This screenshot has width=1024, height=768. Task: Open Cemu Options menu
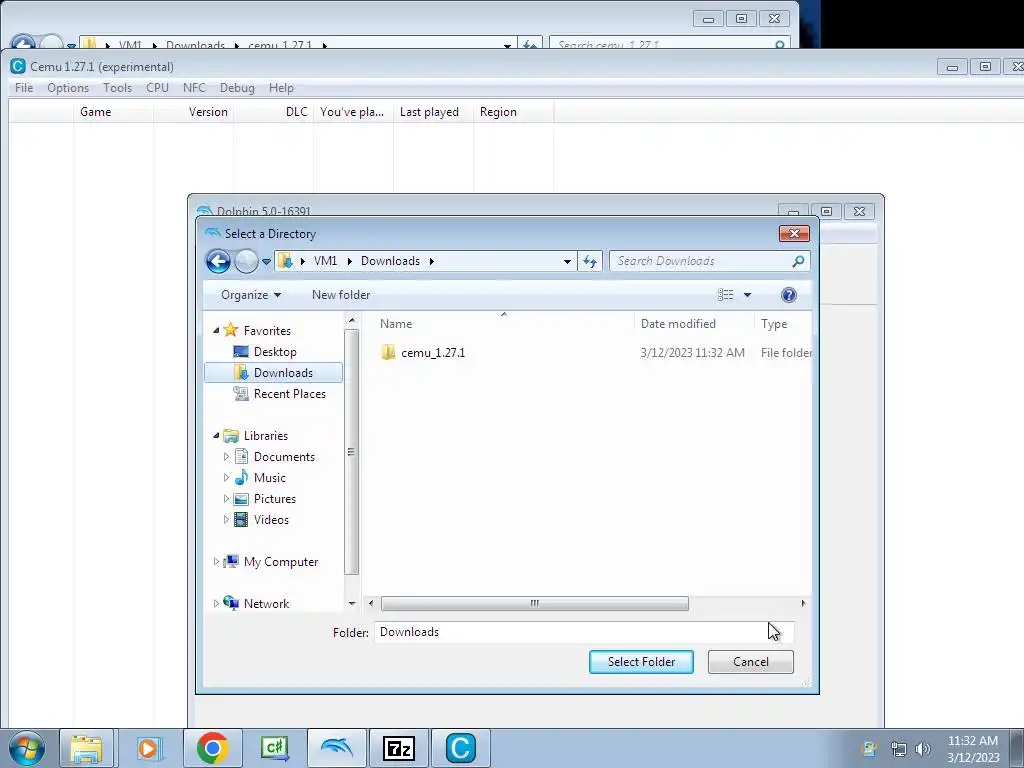point(68,88)
